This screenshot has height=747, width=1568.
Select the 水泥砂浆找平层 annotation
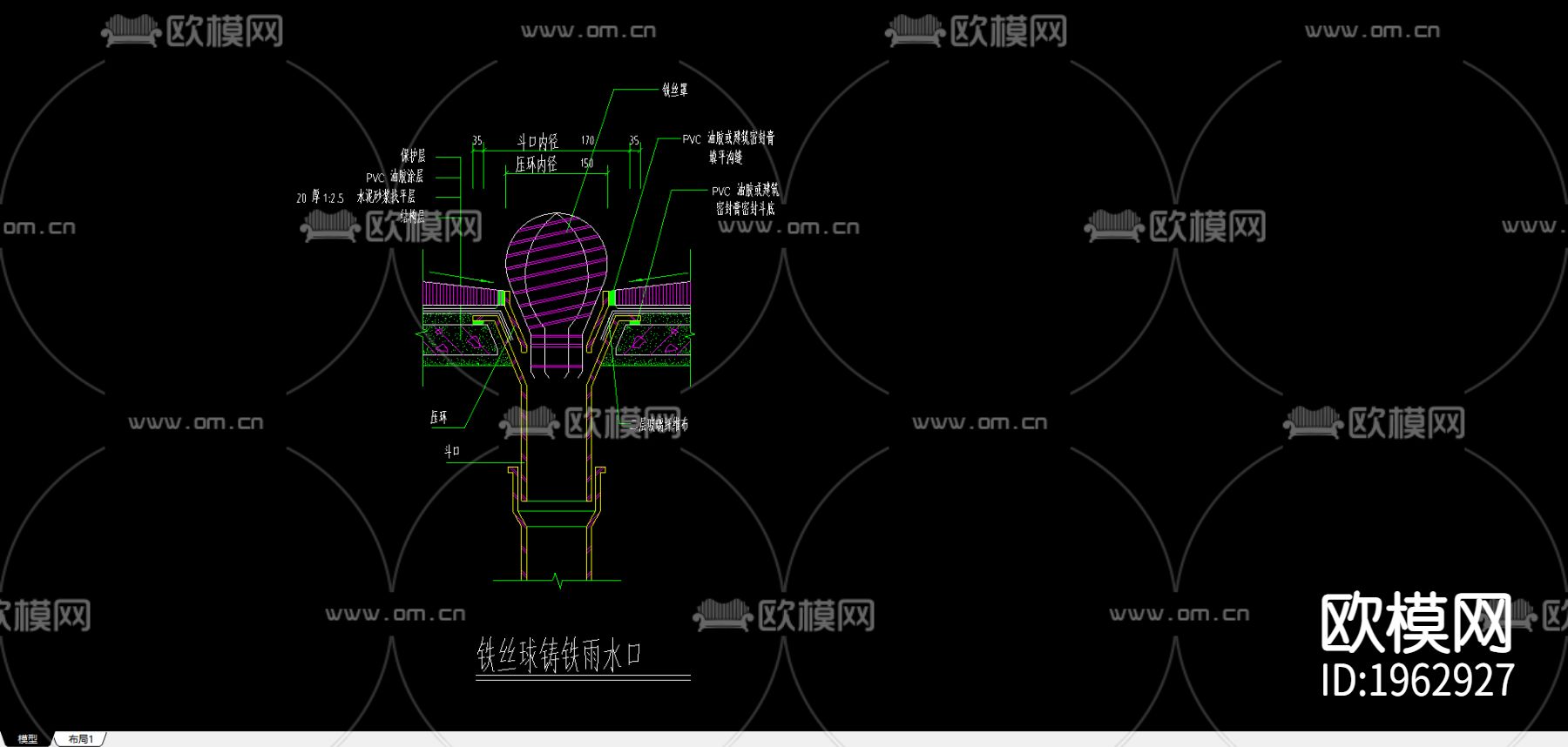pos(386,198)
